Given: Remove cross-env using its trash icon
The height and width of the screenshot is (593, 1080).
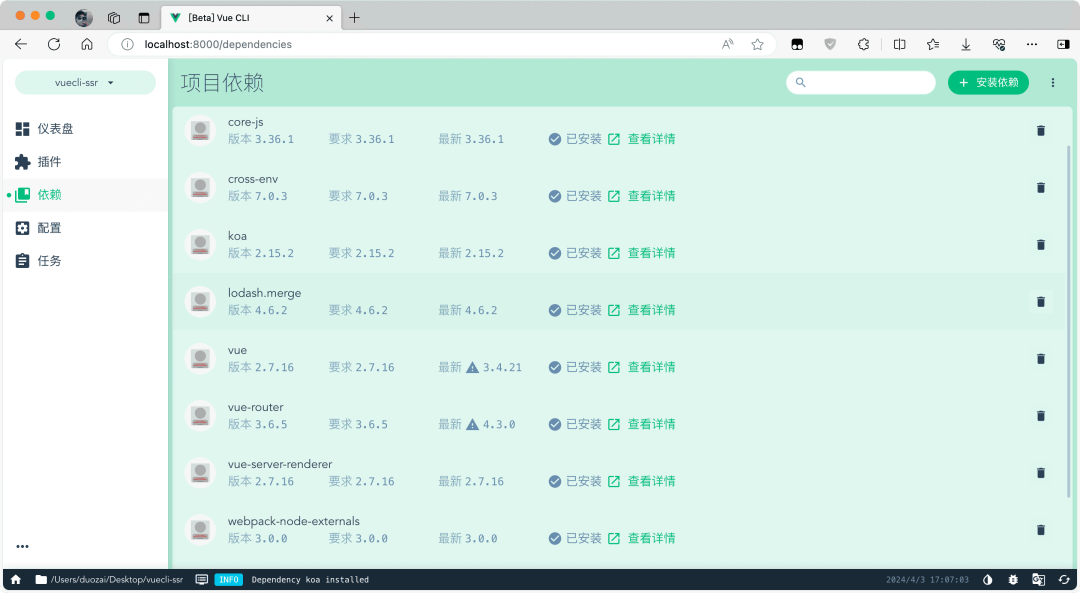Looking at the screenshot, I should pyautogui.click(x=1041, y=188).
